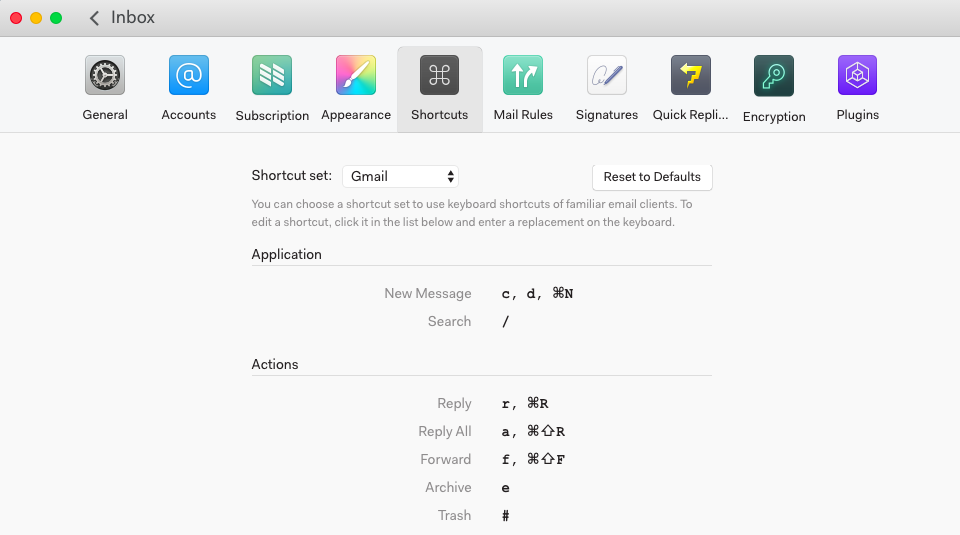The image size is (960, 535).
Task: Edit the Archive shortcut key
Action: pos(506,488)
